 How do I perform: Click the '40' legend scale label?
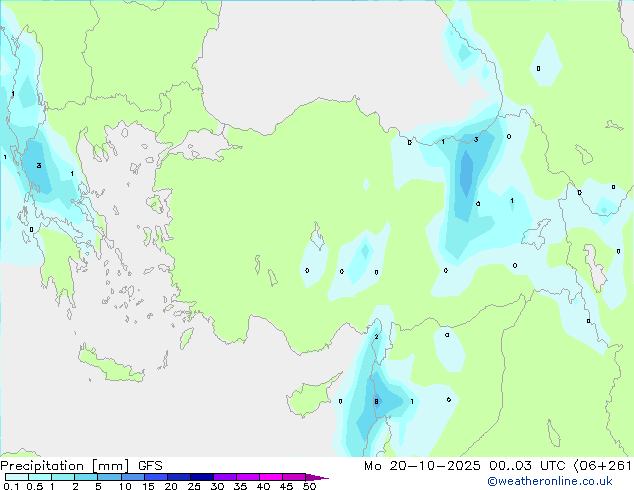(x=263, y=486)
